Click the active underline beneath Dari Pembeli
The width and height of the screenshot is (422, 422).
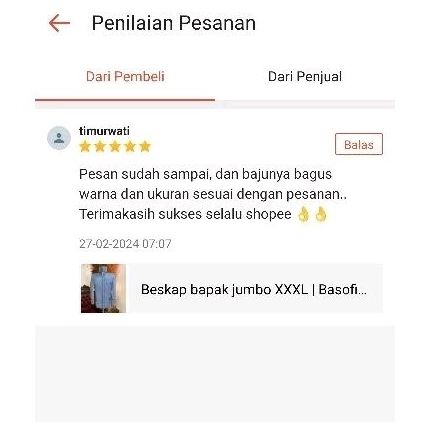(125, 100)
